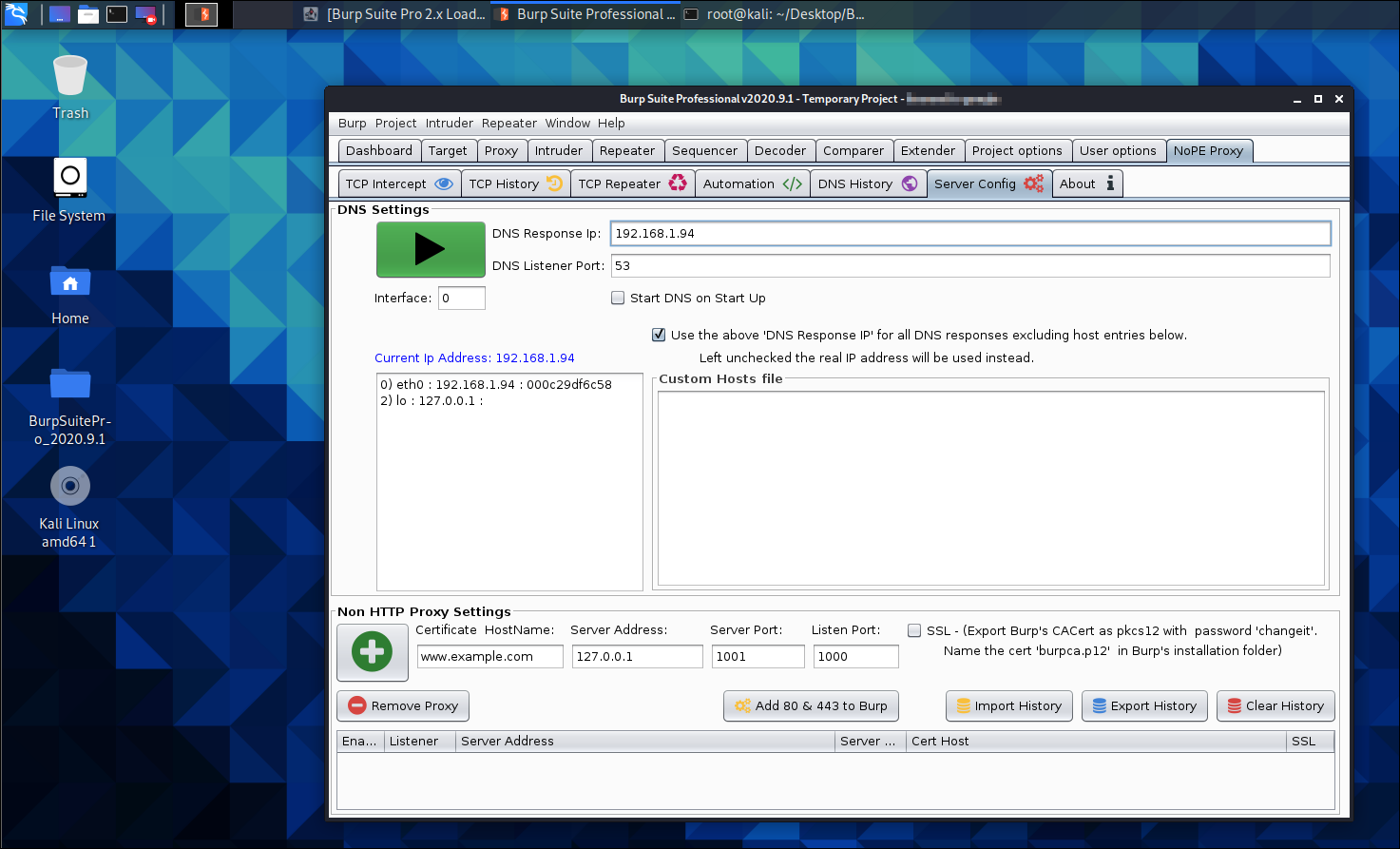Switch to the Target tab
This screenshot has width=1400, height=849.
click(448, 150)
